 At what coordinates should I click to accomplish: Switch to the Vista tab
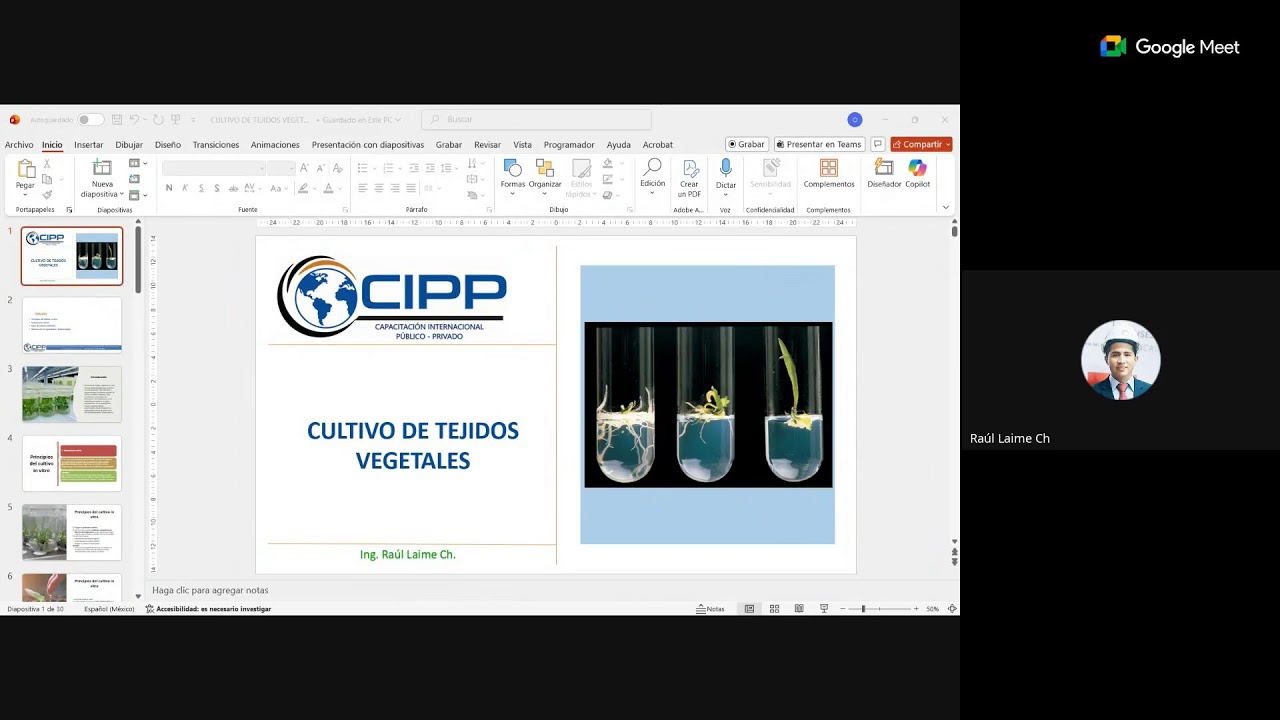(522, 144)
